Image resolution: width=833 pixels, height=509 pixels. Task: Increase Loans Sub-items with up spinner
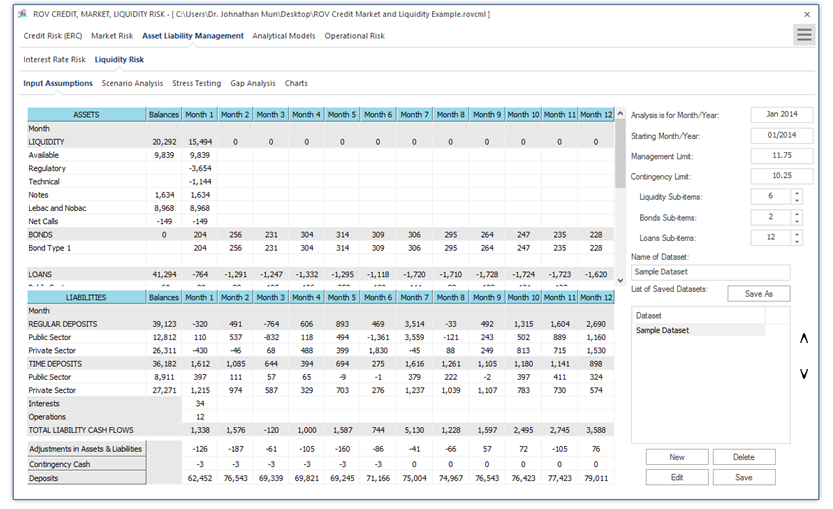[796, 234]
